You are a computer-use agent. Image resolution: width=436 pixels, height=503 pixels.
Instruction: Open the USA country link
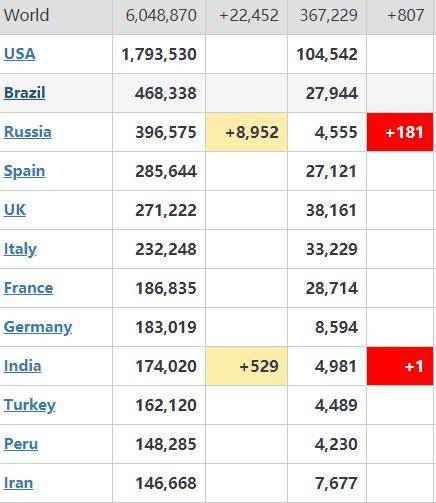click(x=19, y=54)
